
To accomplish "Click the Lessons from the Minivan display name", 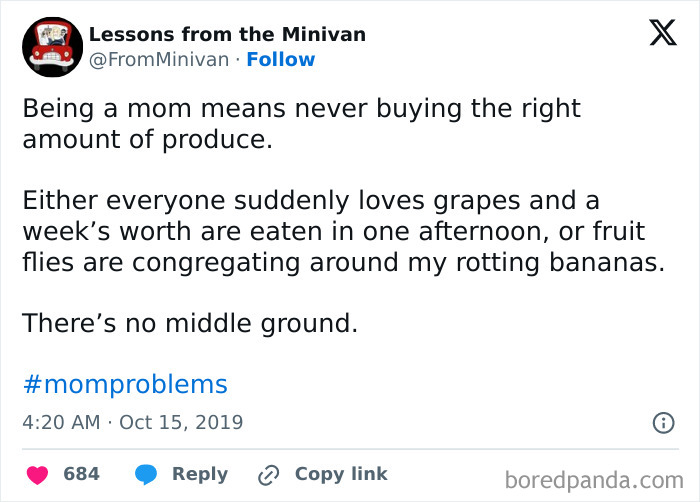I will pos(227,34).
